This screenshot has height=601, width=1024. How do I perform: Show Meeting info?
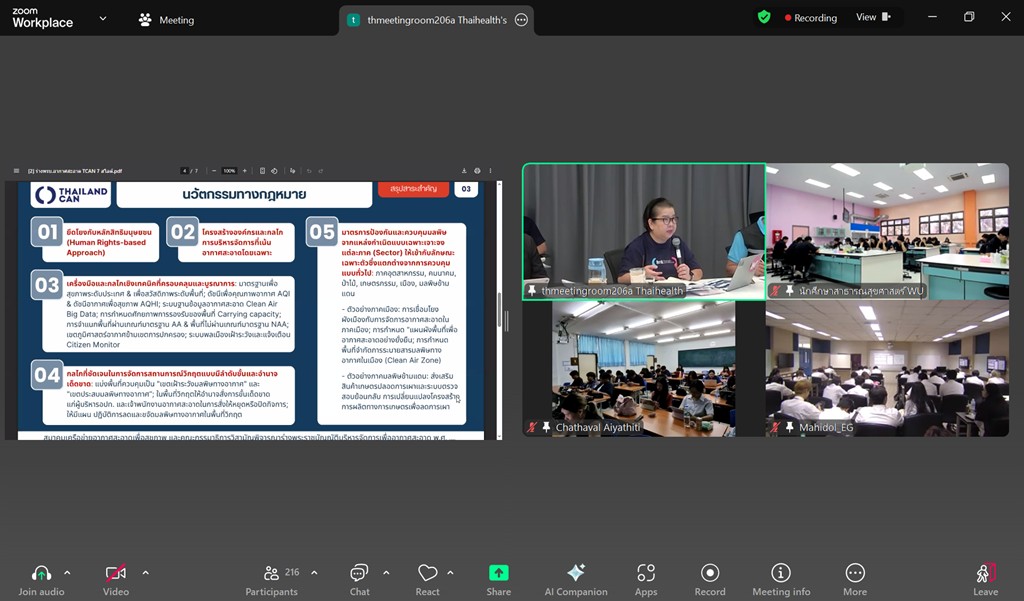click(x=781, y=579)
